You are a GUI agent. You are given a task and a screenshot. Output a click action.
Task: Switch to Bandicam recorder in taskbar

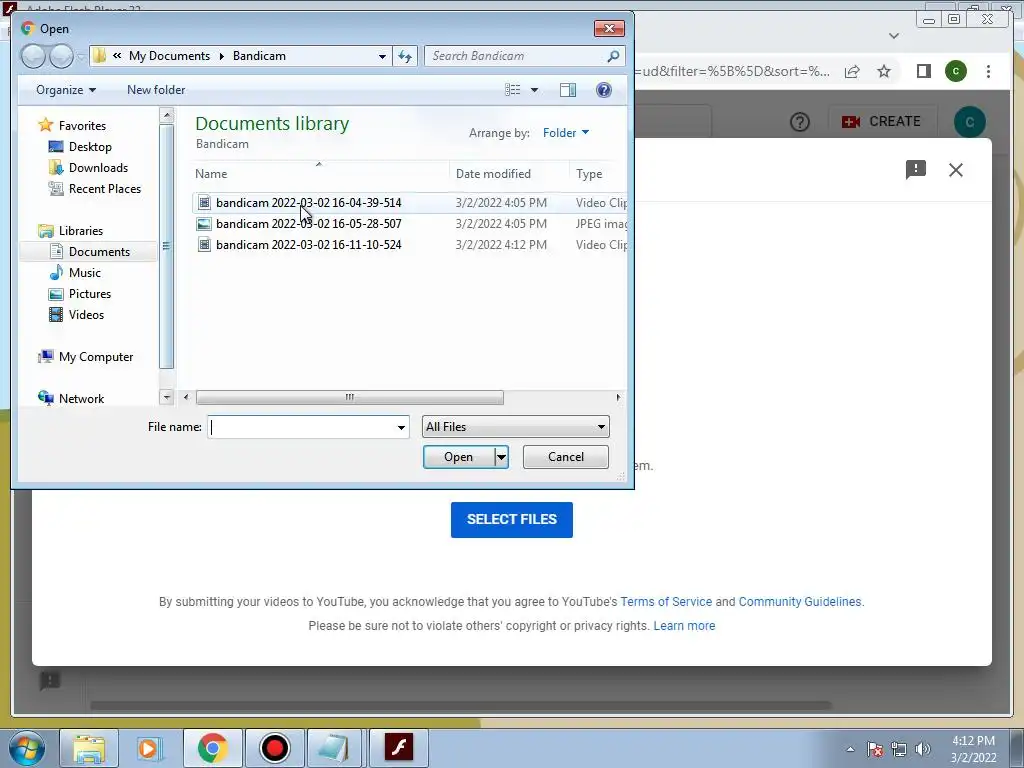[x=274, y=748]
